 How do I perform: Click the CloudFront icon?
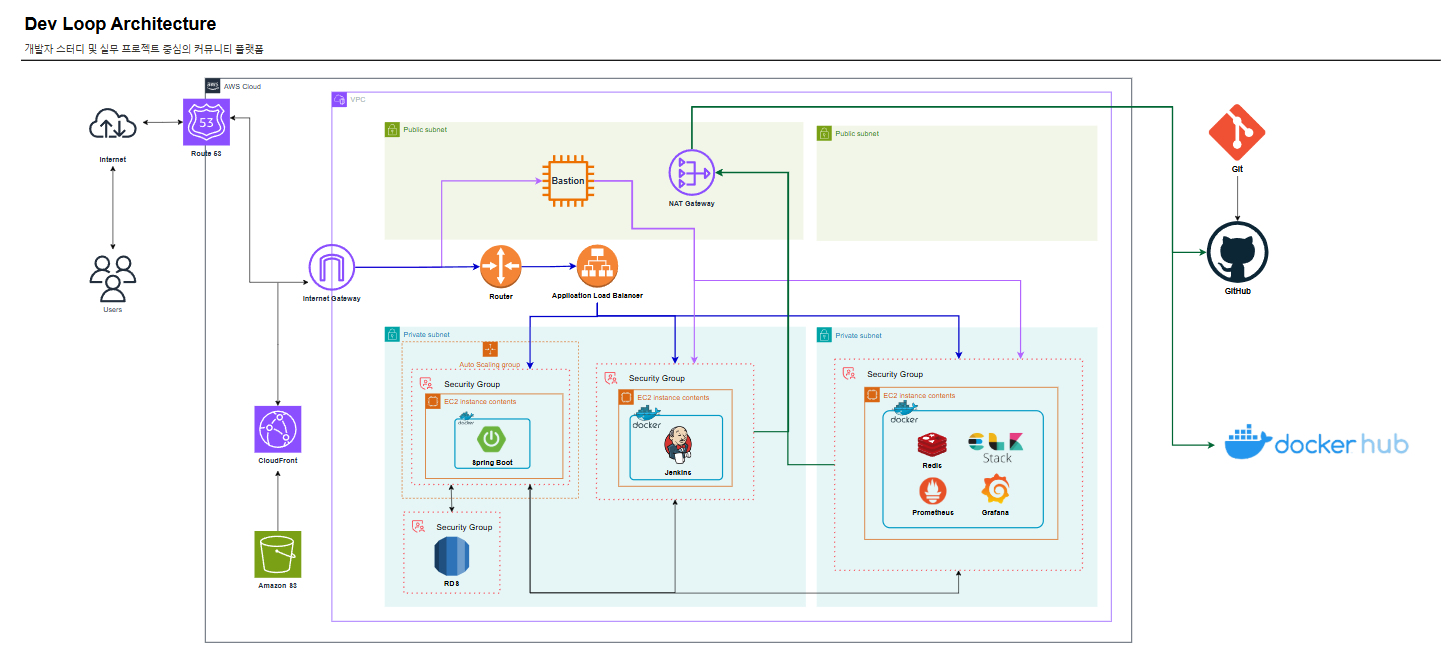coord(278,430)
